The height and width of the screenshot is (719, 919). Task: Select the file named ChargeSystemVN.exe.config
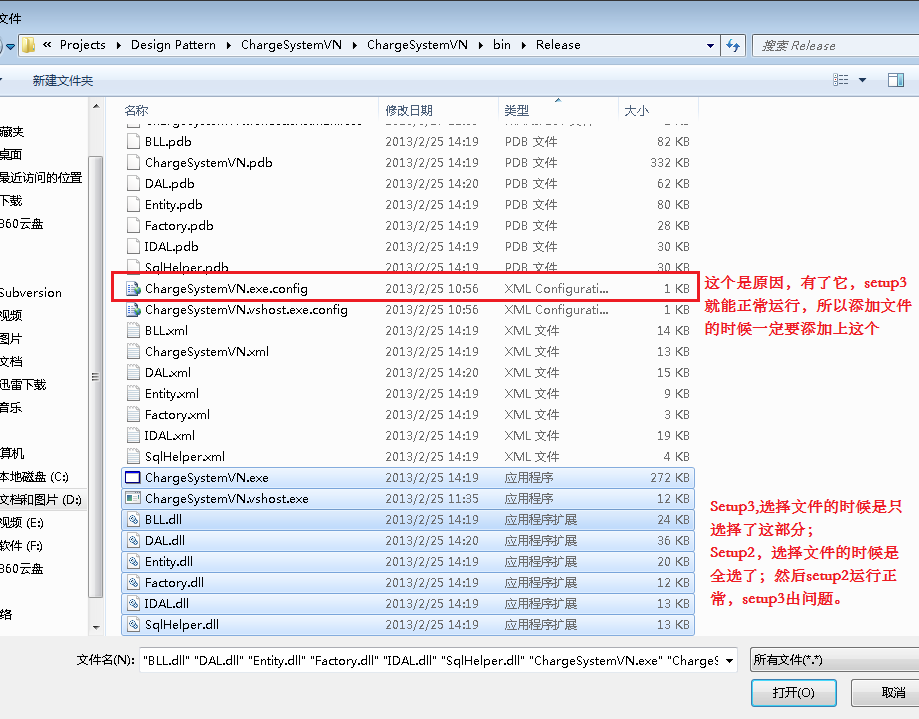click(x=226, y=288)
